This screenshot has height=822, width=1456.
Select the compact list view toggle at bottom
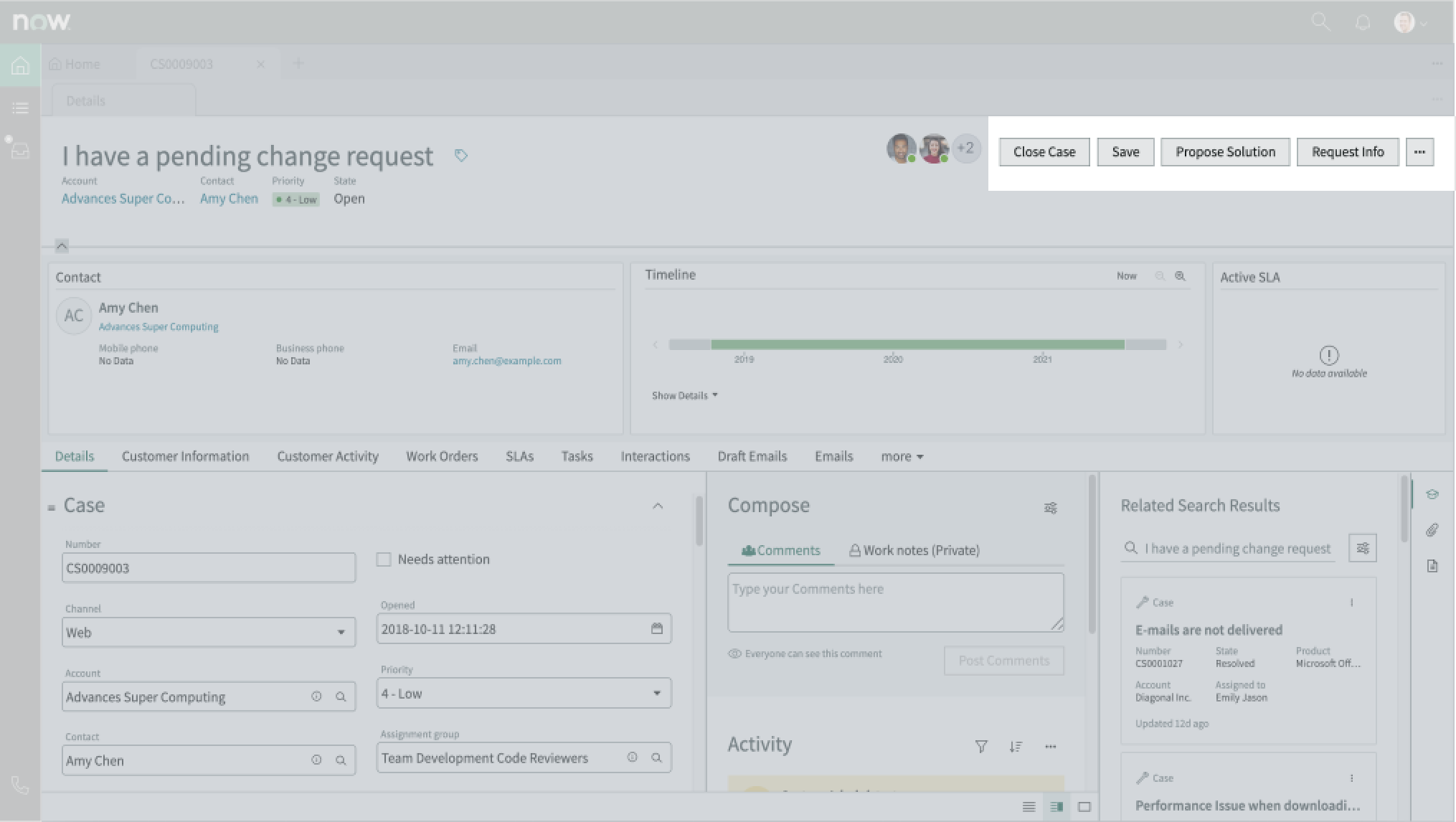(x=1029, y=806)
